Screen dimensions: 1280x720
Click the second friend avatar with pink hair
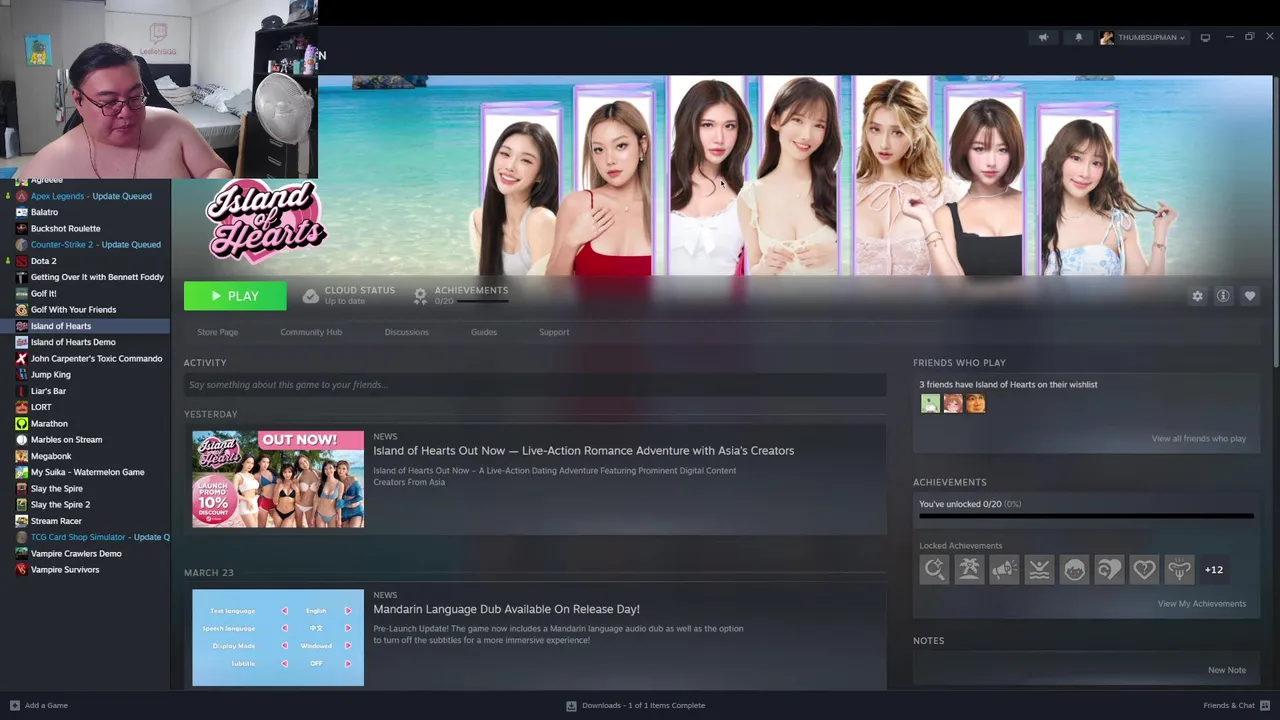click(x=953, y=404)
